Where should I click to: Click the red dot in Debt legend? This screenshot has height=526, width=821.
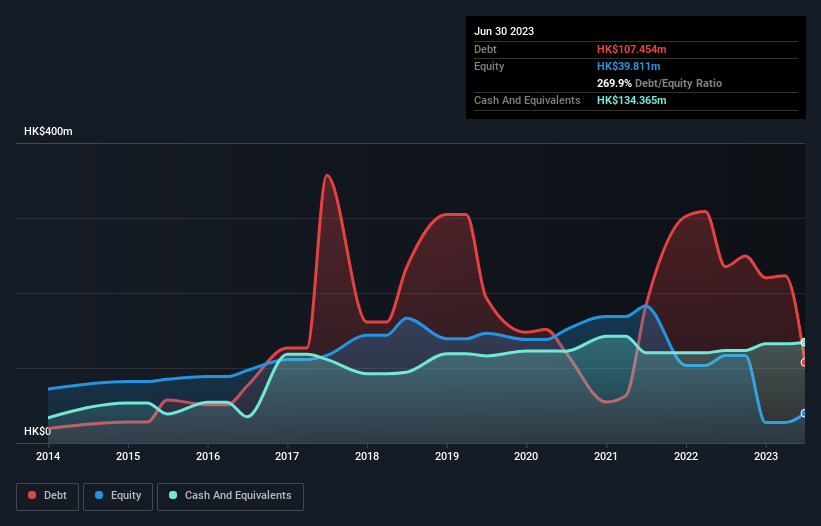click(32, 495)
